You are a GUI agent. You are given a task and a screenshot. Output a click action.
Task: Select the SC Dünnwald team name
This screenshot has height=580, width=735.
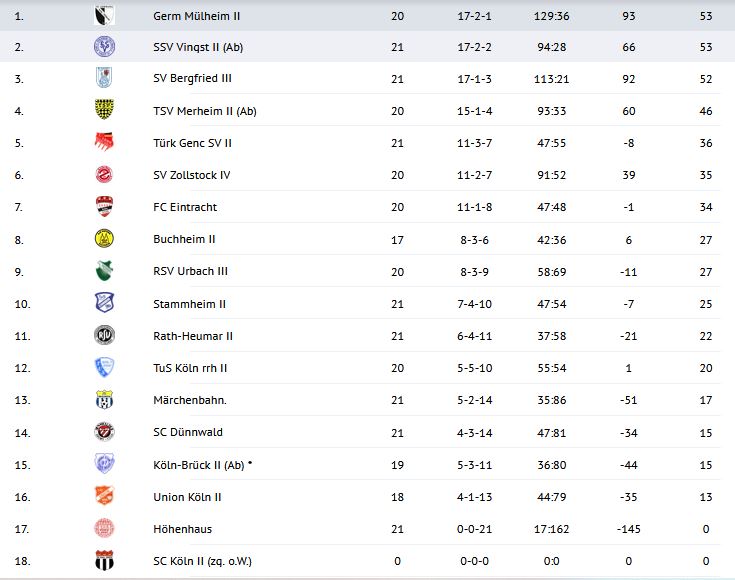click(x=188, y=432)
